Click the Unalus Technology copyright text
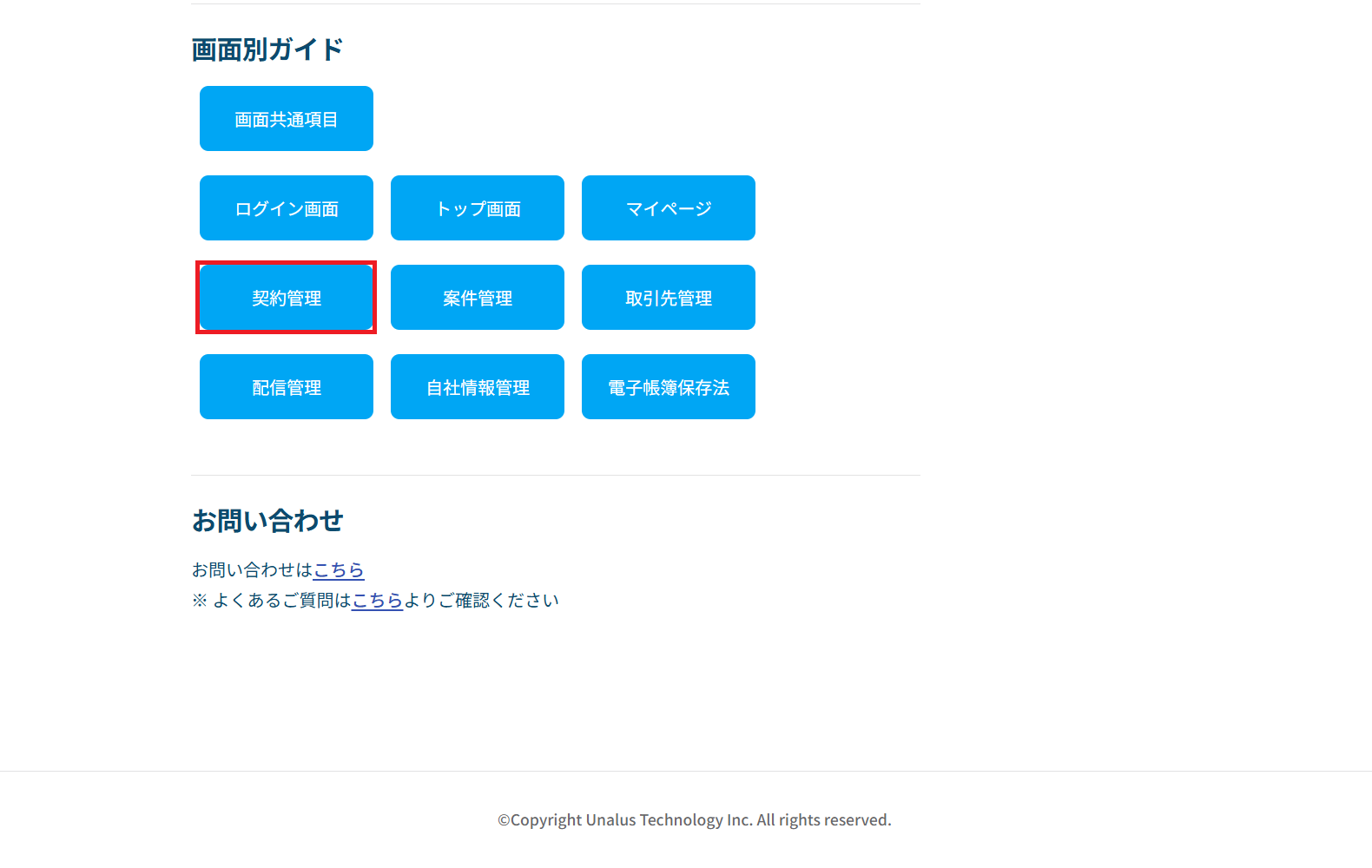The height and width of the screenshot is (868, 1372). click(x=695, y=820)
